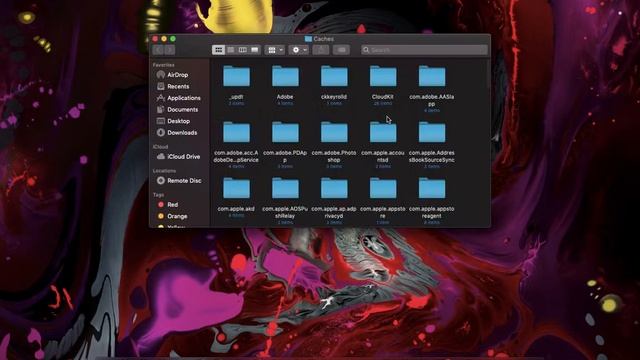640x360 pixels.
Task: Zoom the Caches window with green button
Action: coord(173,39)
